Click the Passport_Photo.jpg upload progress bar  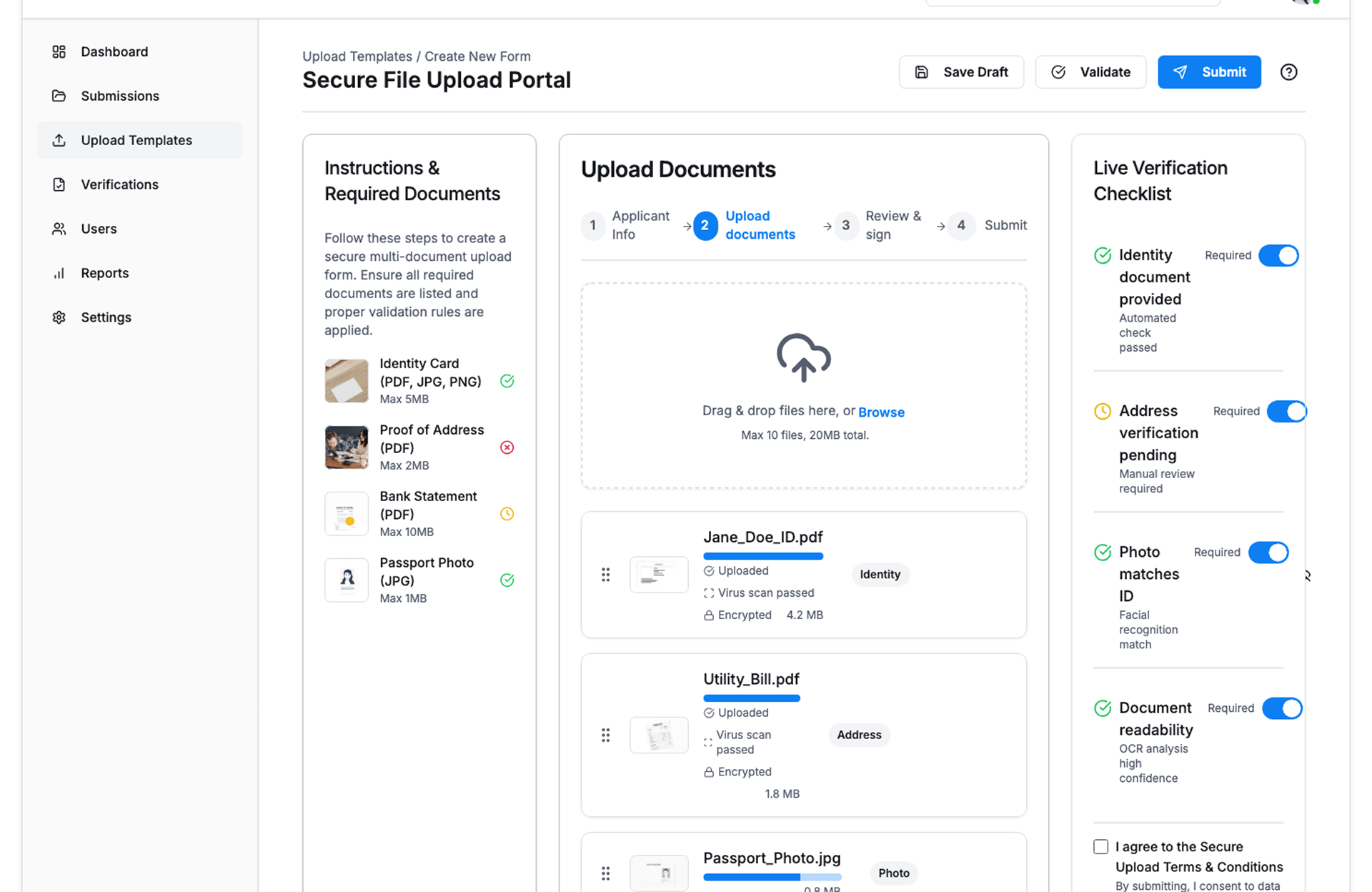click(x=772, y=877)
